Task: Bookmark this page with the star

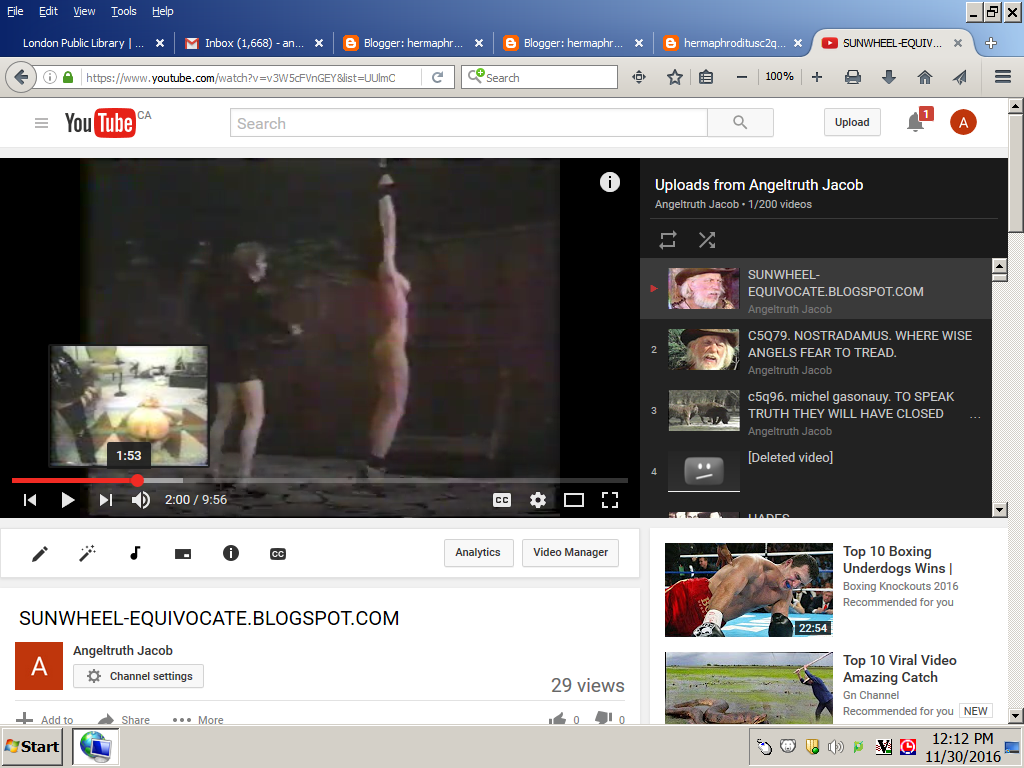Action: pyautogui.click(x=675, y=77)
